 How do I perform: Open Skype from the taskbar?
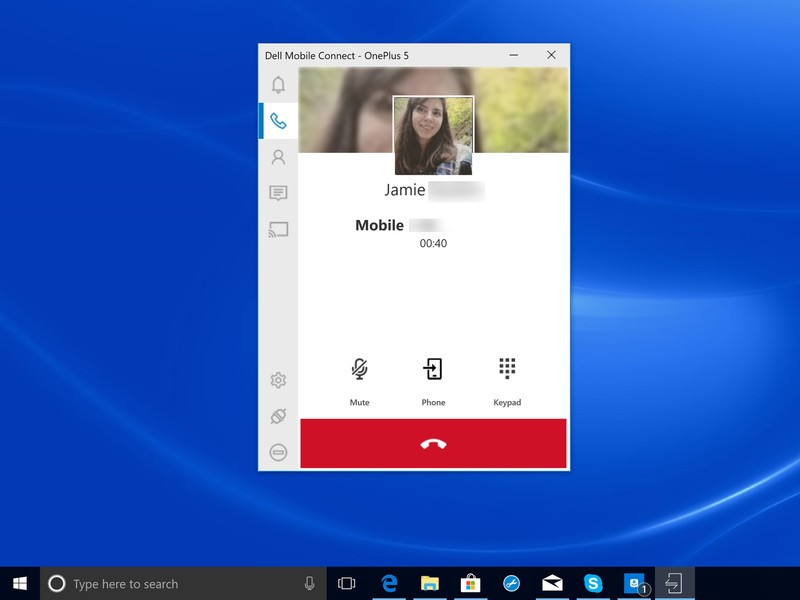pyautogui.click(x=593, y=583)
